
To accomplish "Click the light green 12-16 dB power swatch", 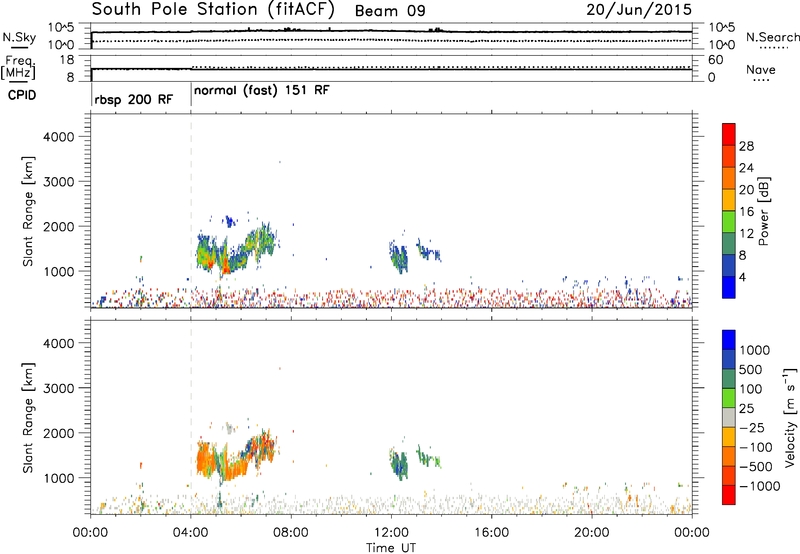I will pos(729,221).
